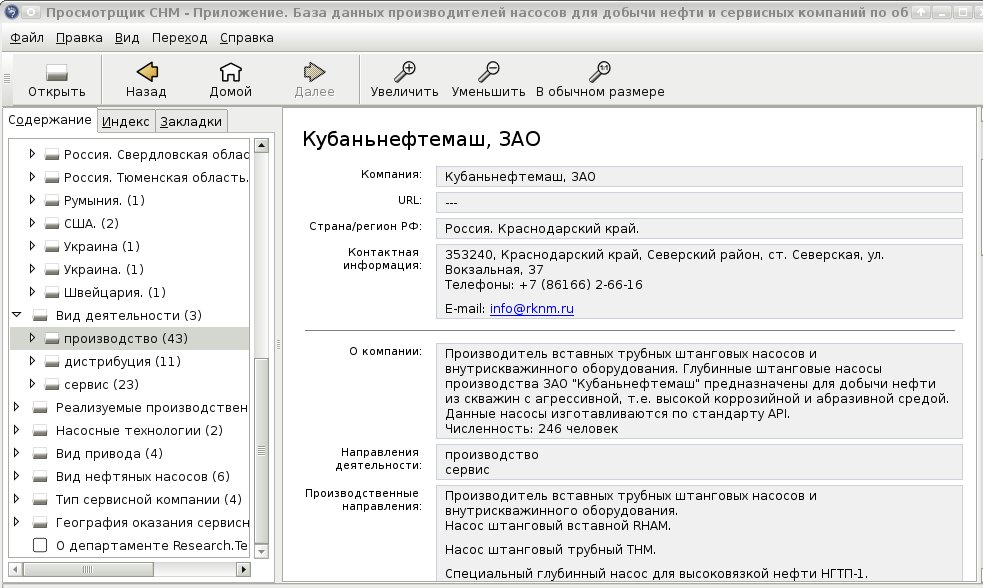Click the toolbar drag handle grip
983x588 pixels.
pyautogui.click(x=7, y=79)
